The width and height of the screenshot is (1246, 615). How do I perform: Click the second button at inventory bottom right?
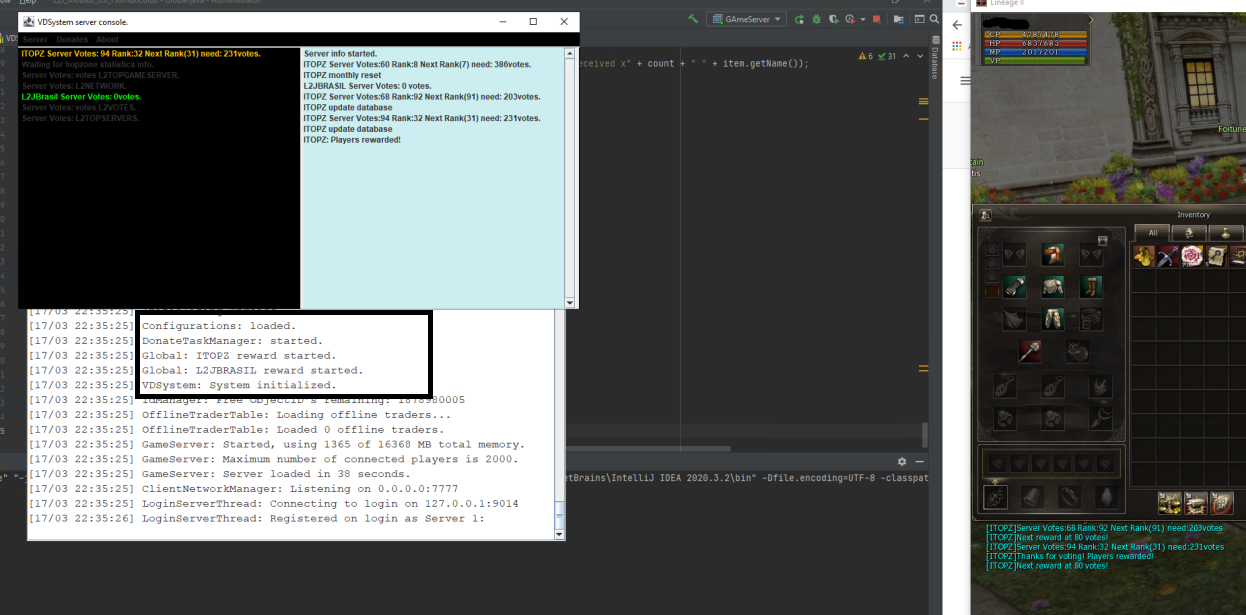pos(1196,503)
